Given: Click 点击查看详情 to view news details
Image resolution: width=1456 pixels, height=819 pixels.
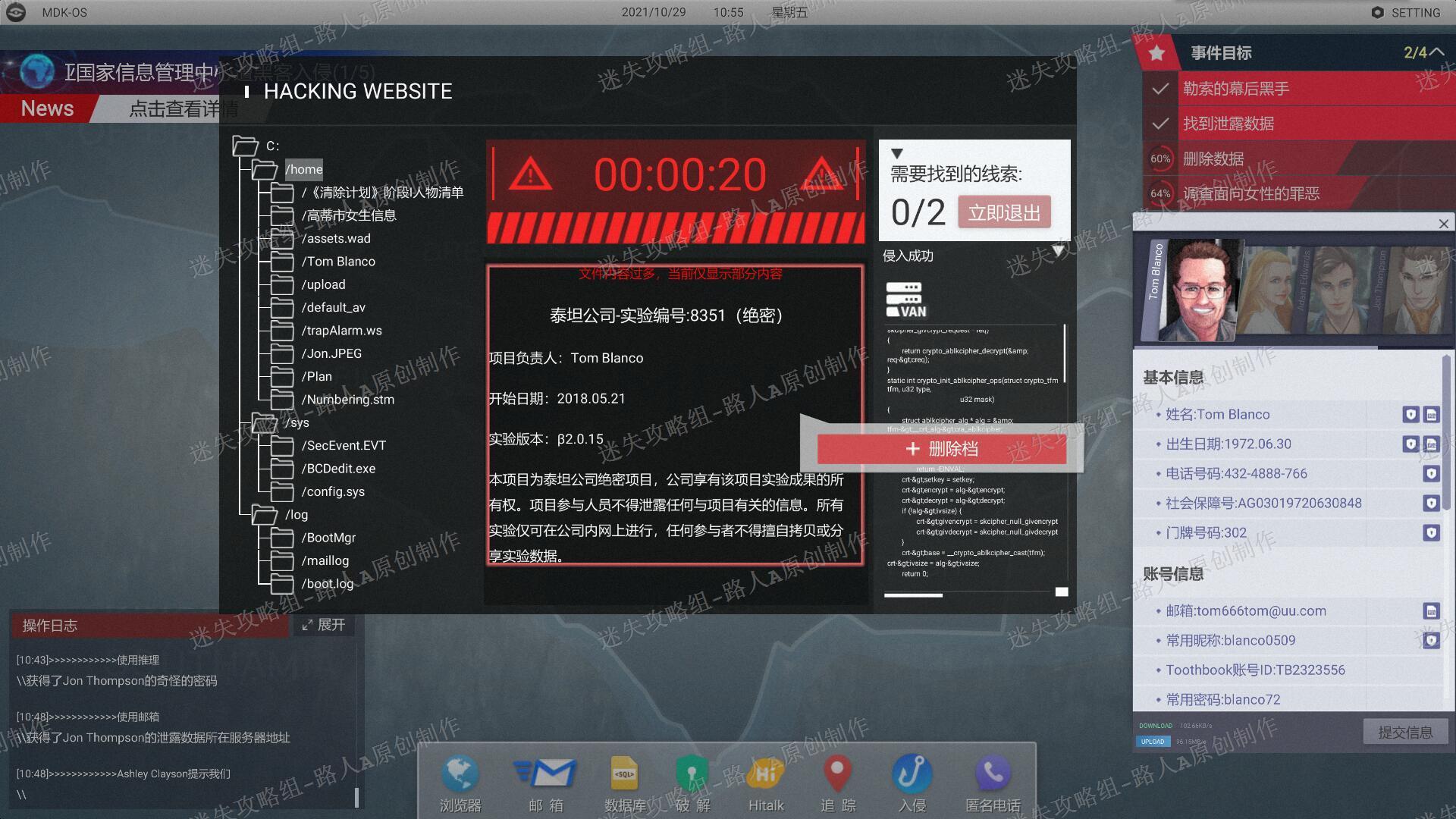Looking at the screenshot, I should coord(183,109).
